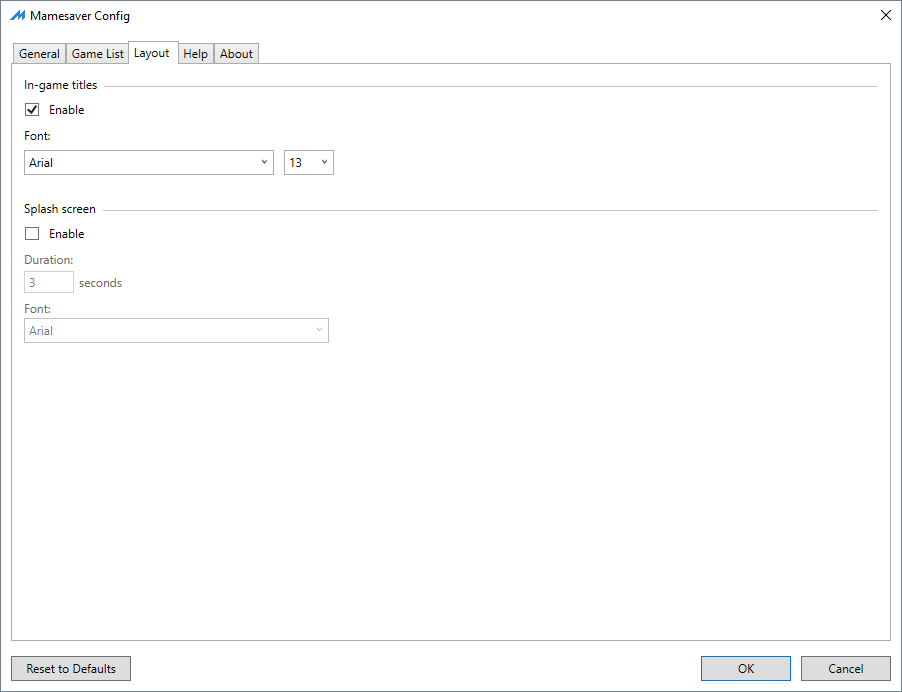Viewport: 902px width, 692px height.
Task: Switch to the General tab
Action: [x=39, y=53]
